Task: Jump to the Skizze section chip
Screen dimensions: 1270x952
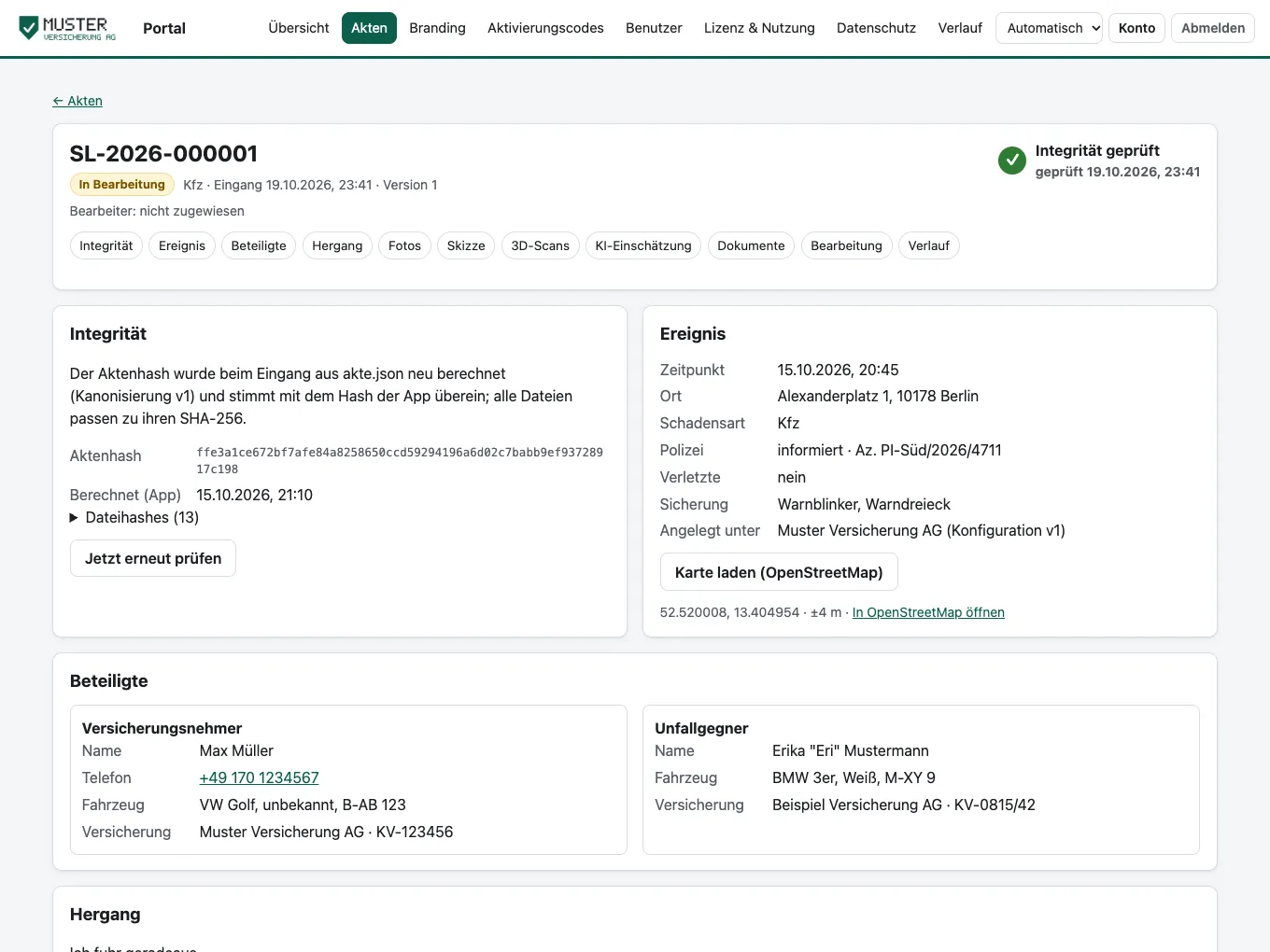Action: tap(466, 245)
